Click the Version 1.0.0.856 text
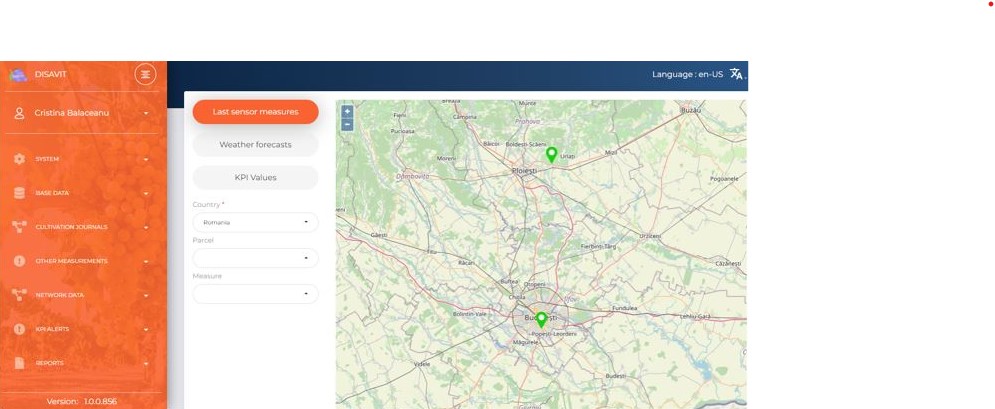The image size is (995, 409). coord(82,401)
